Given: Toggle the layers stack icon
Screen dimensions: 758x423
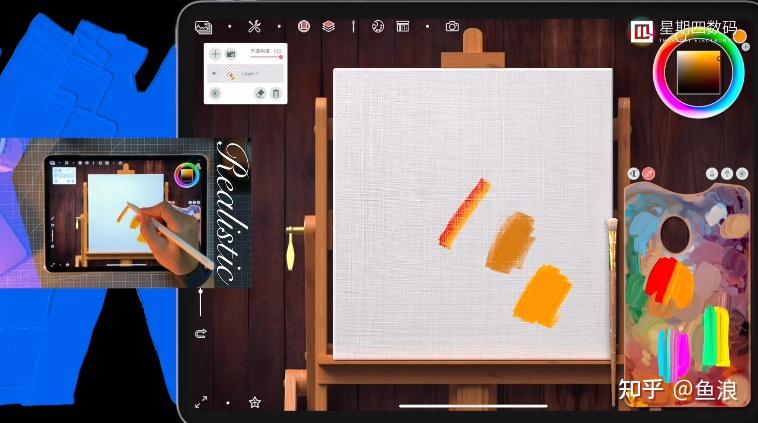Looking at the screenshot, I should pyautogui.click(x=329, y=26).
